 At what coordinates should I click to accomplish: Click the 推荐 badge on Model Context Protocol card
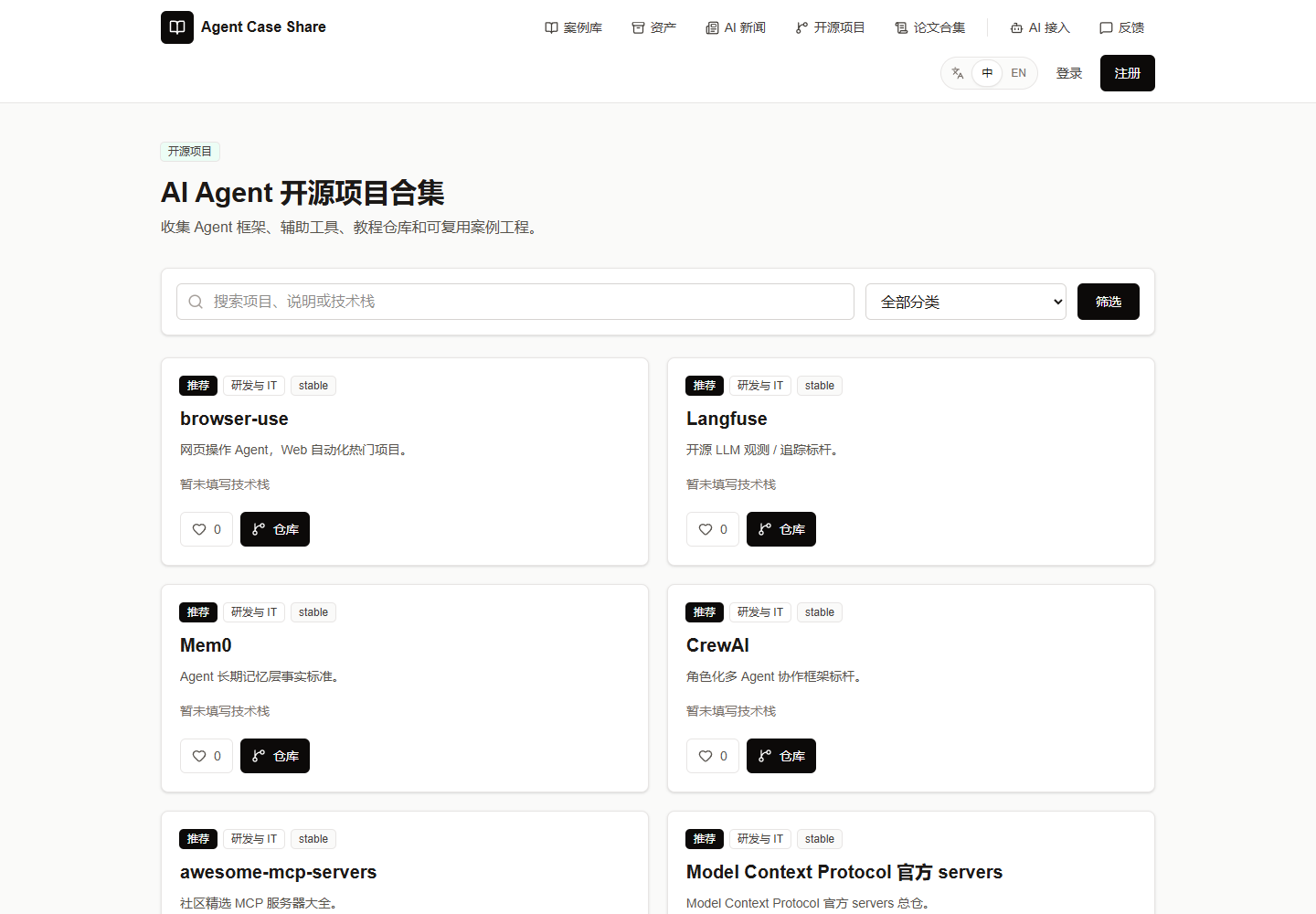(x=705, y=839)
